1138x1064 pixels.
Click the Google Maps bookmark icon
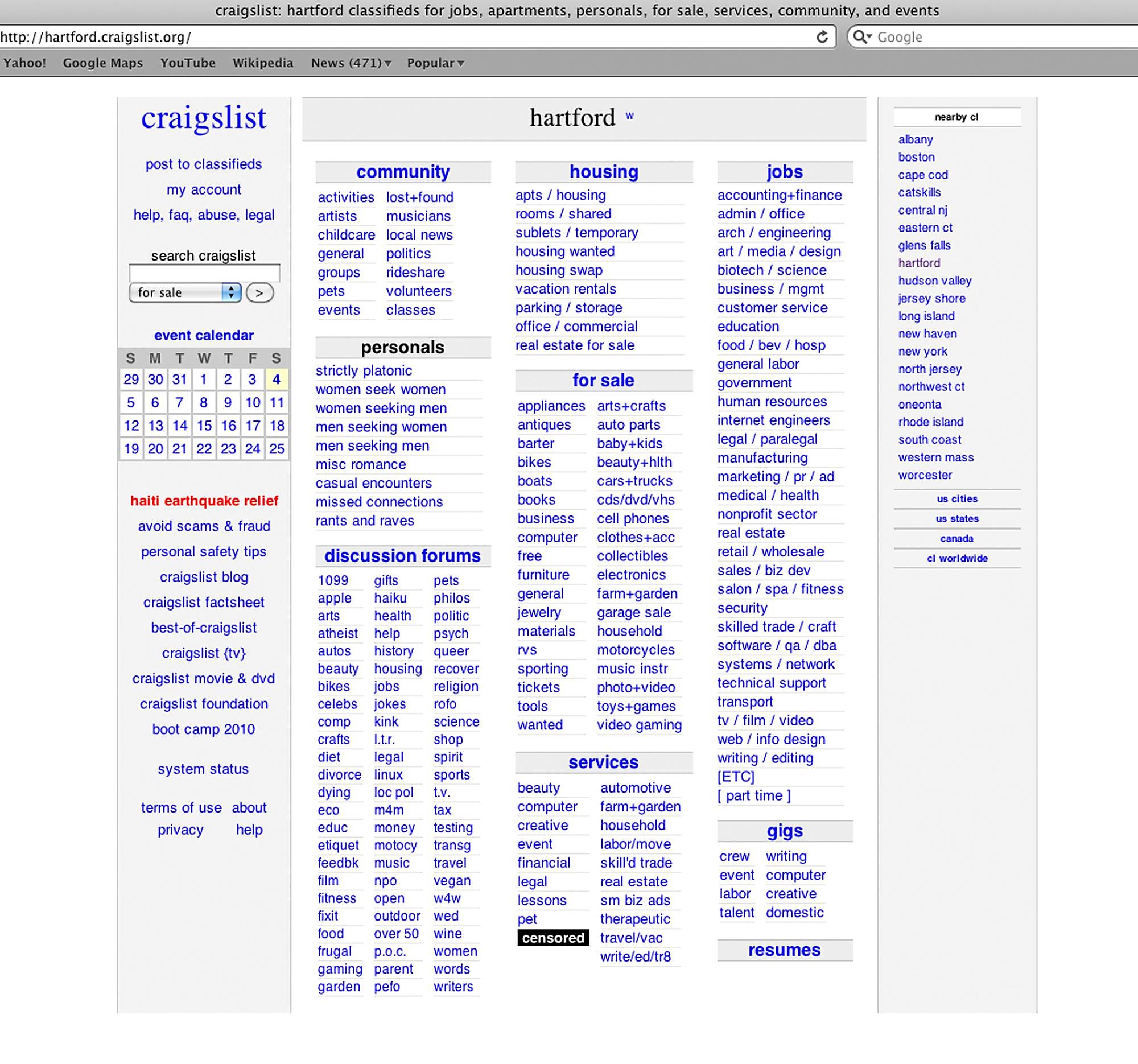(x=103, y=63)
